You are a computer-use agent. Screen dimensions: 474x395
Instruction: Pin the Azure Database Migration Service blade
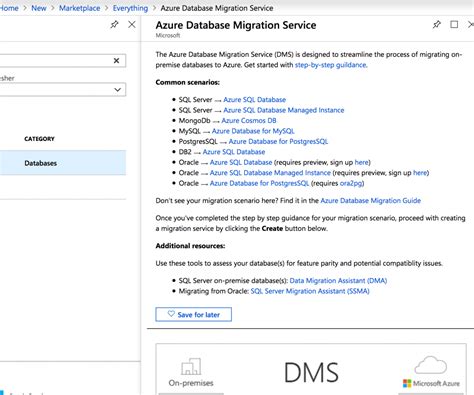click(x=437, y=24)
